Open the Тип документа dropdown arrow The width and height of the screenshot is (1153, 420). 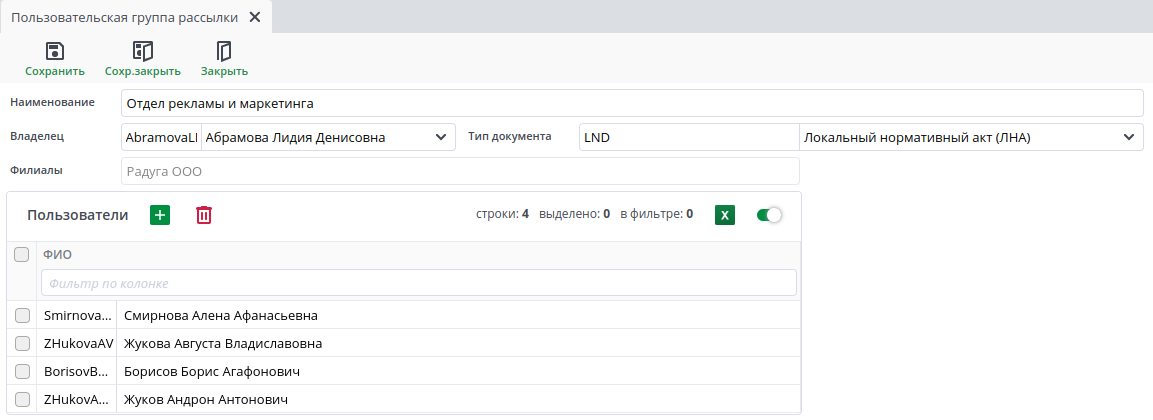(1129, 137)
